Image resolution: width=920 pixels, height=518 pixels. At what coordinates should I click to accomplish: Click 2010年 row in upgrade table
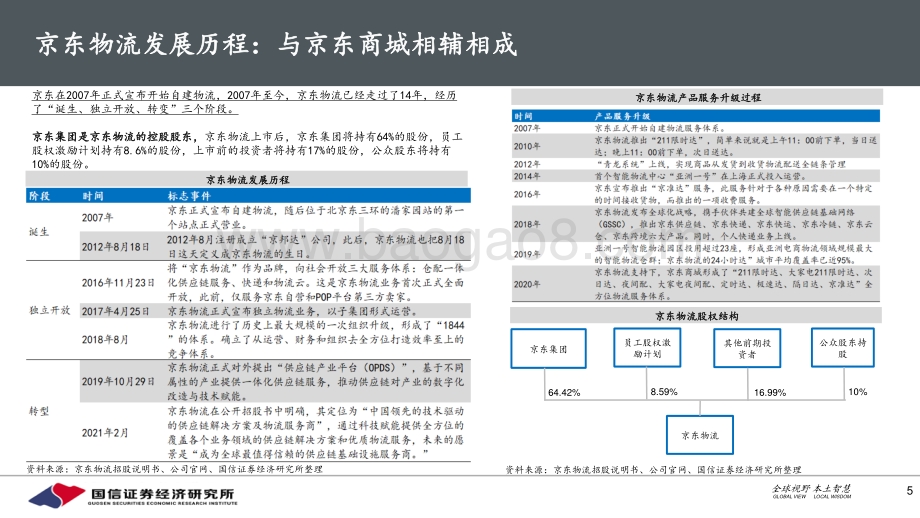tap(696, 146)
